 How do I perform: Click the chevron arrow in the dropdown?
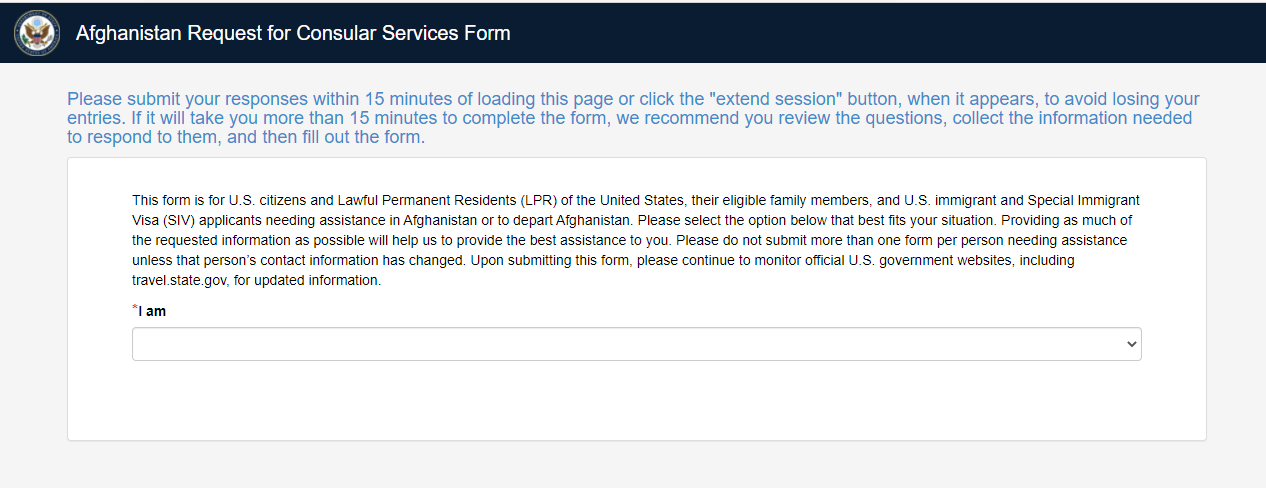coord(1131,344)
